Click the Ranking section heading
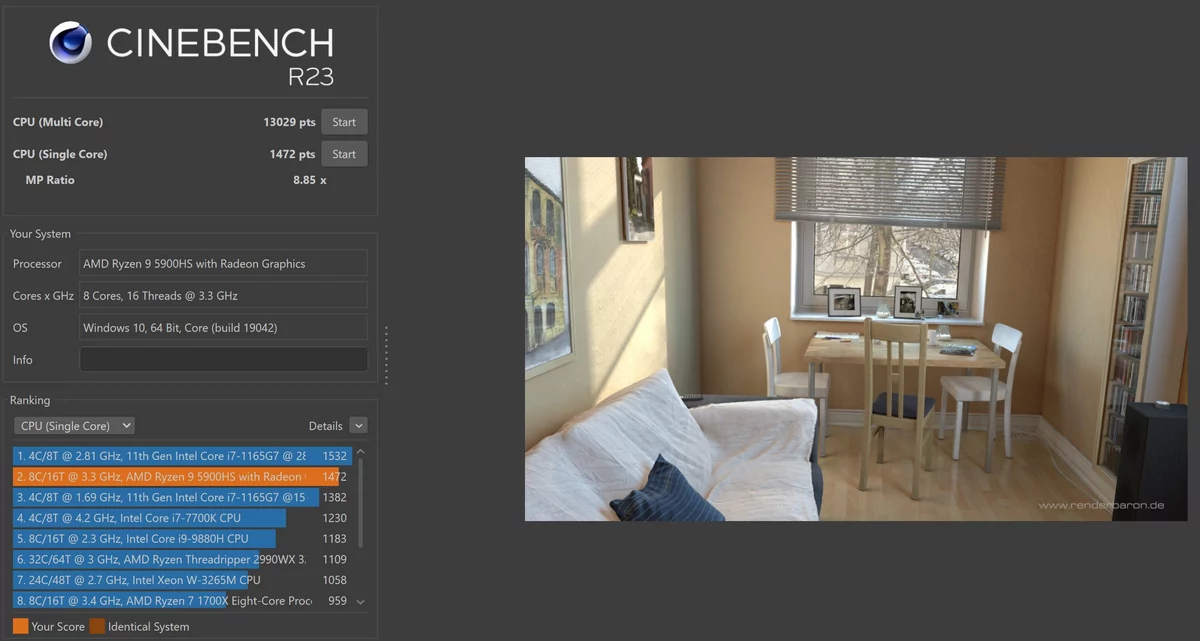Screen dimensions: 1200x641 [30, 400]
